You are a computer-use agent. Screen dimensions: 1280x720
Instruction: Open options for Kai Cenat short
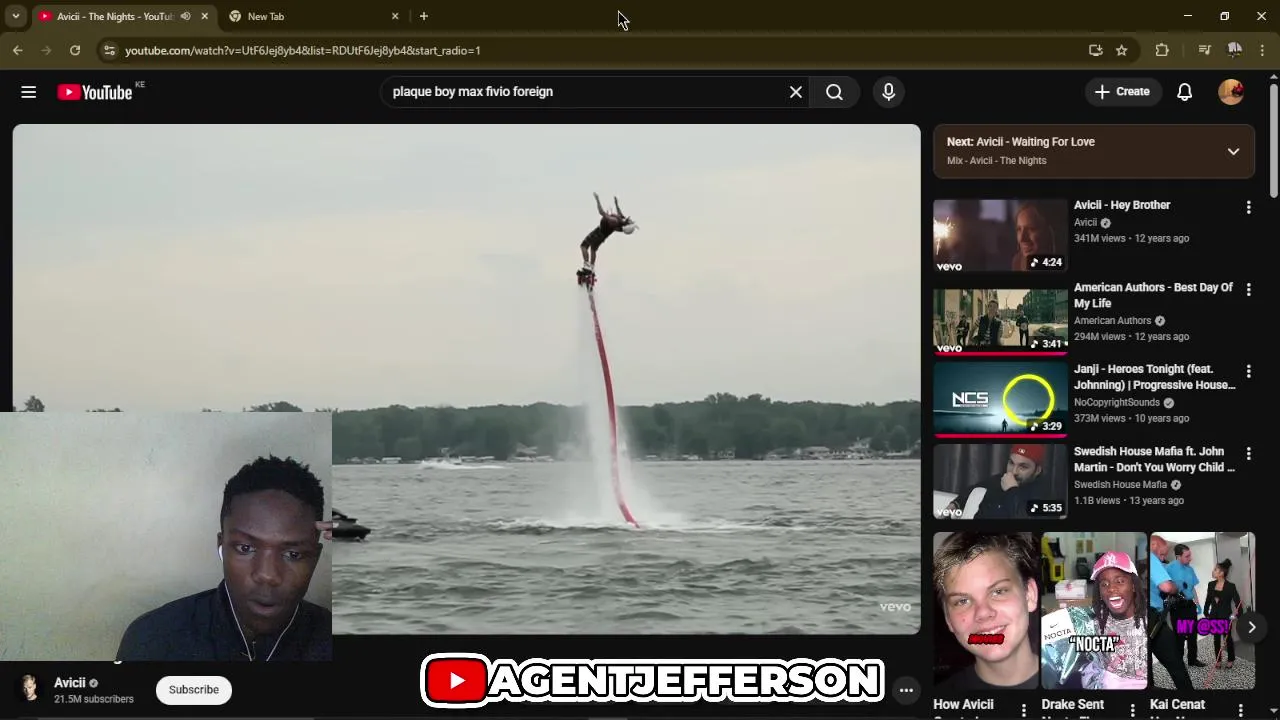tap(1240, 709)
